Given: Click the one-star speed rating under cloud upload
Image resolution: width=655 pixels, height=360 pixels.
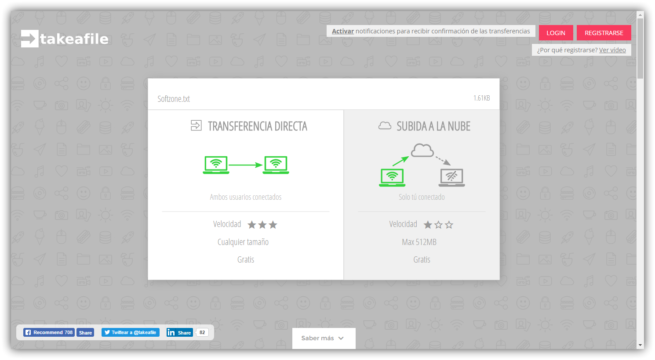Looking at the screenshot, I should pyautogui.click(x=438, y=225).
